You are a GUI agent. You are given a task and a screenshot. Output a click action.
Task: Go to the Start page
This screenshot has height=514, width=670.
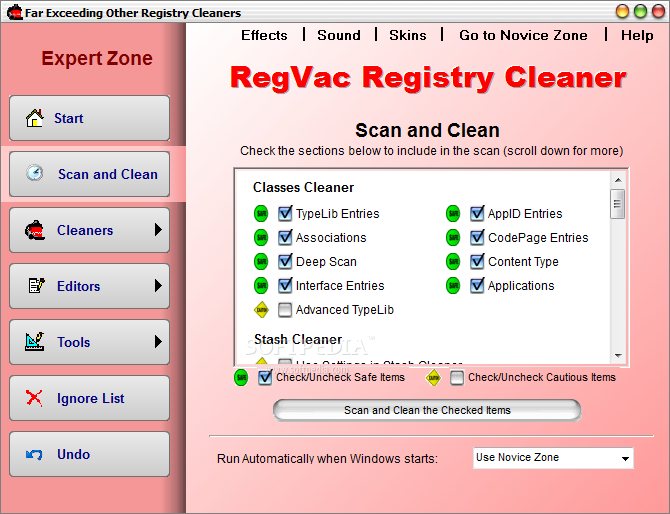(89, 118)
